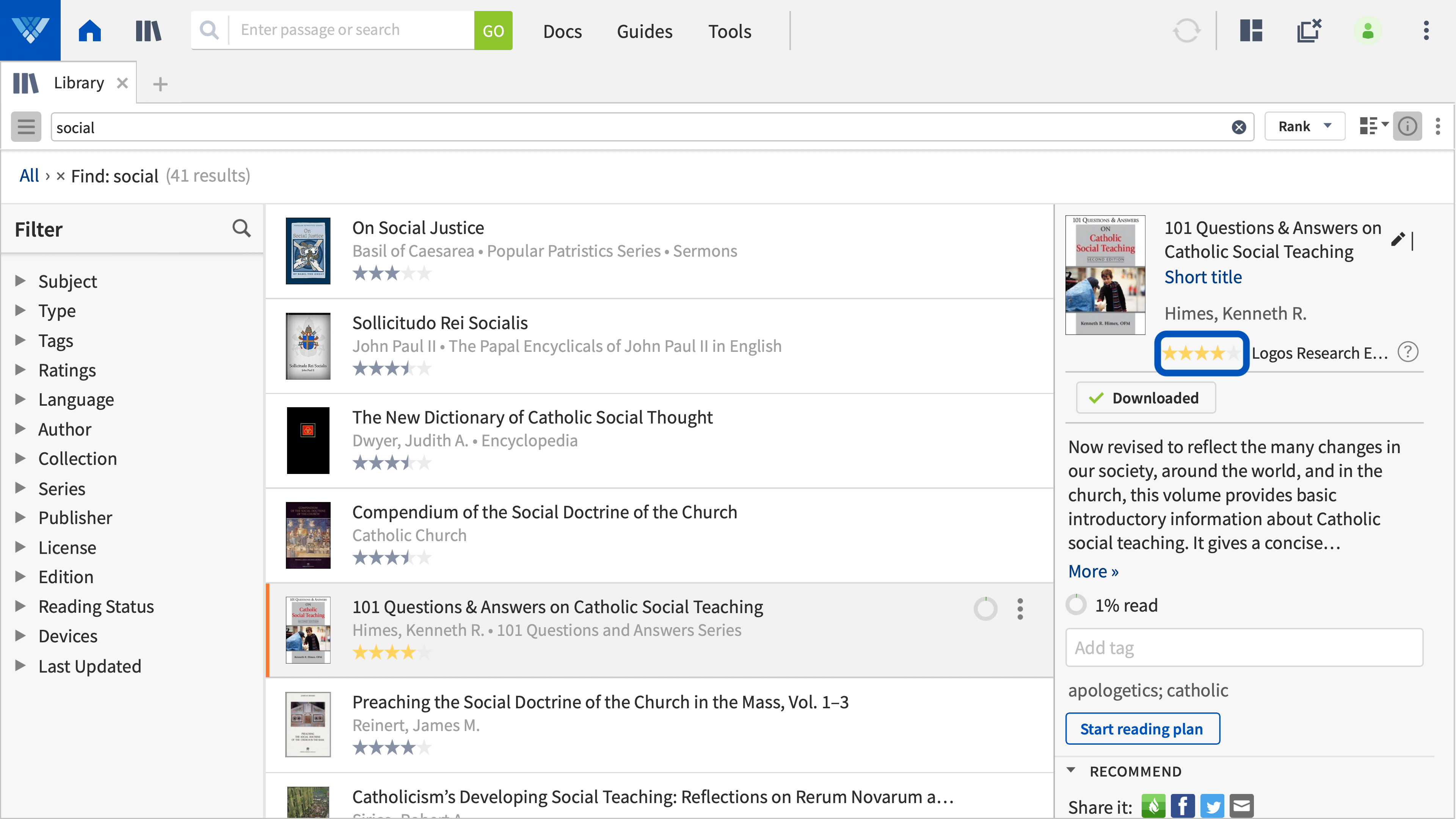Open the Library panel menu dots
The width and height of the screenshot is (1456, 819).
click(1438, 127)
